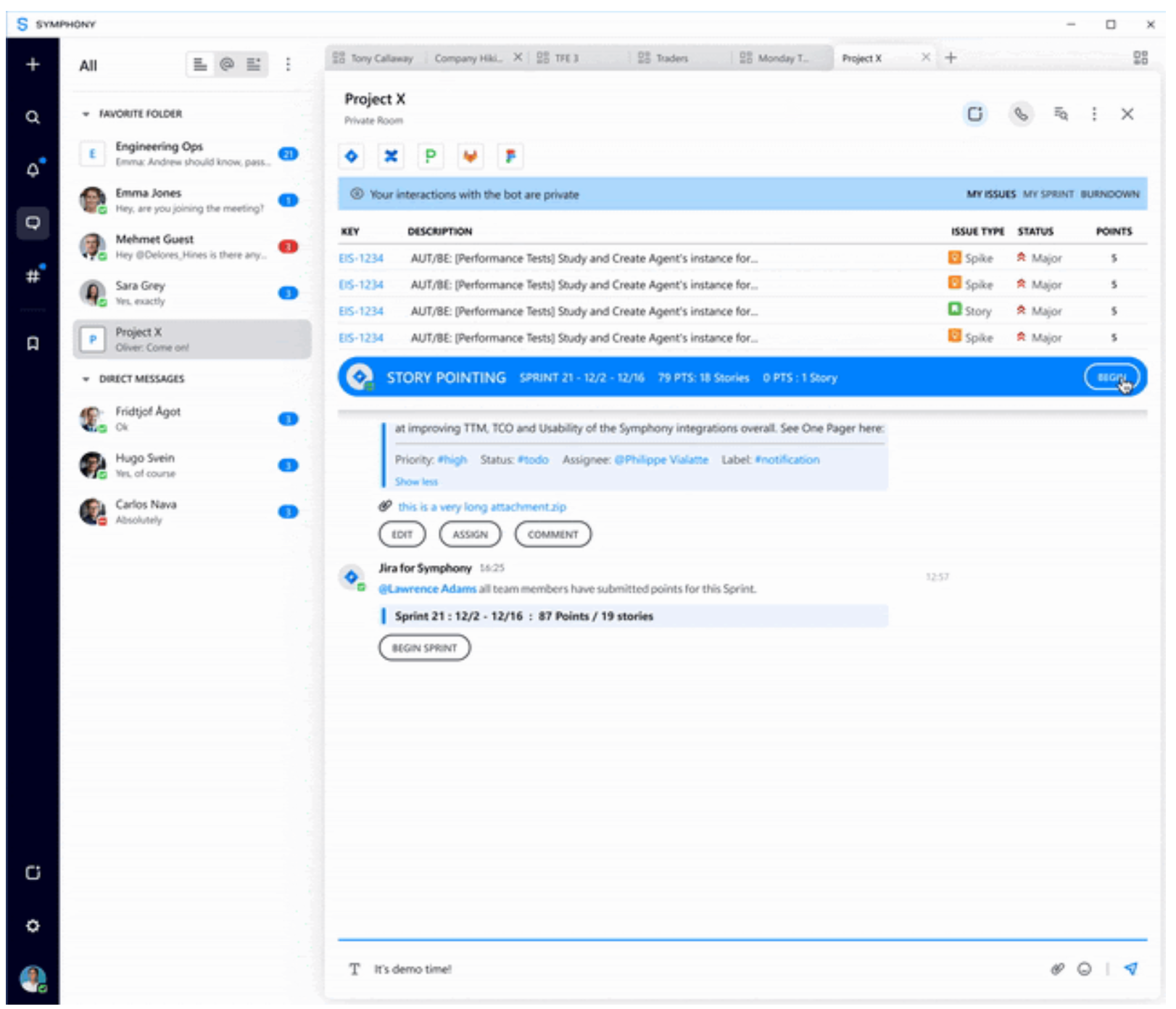The height and width of the screenshot is (1009, 1176).
Task: Click the new window icon in lower sidebar
Action: (x=33, y=873)
